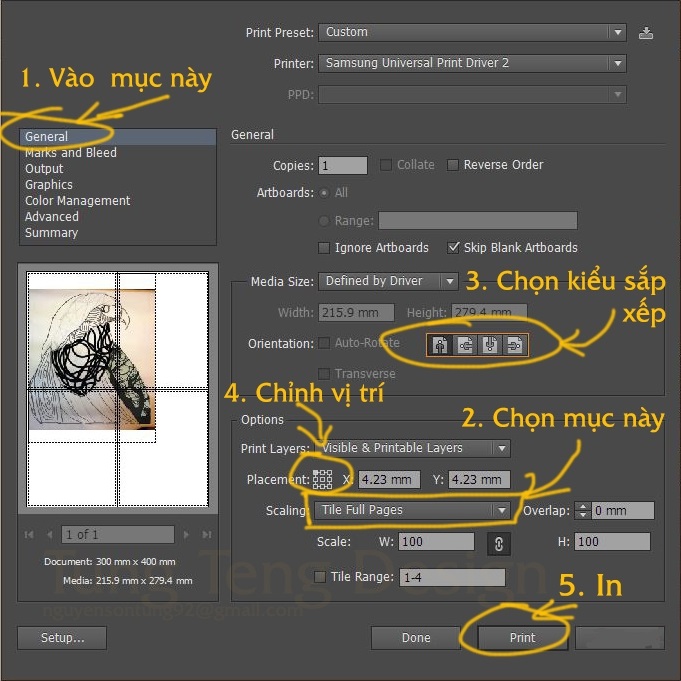Select General in the options list

118,137
